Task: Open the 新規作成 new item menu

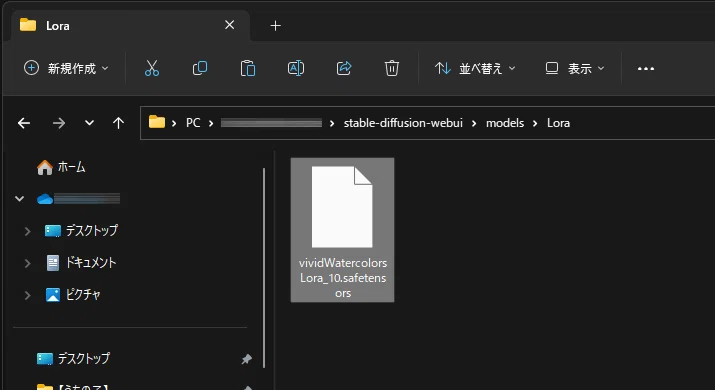Action: tap(67, 68)
